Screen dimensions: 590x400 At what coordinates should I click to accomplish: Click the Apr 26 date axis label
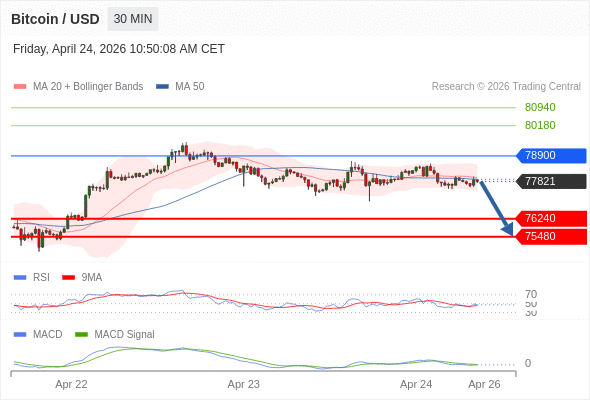click(484, 385)
